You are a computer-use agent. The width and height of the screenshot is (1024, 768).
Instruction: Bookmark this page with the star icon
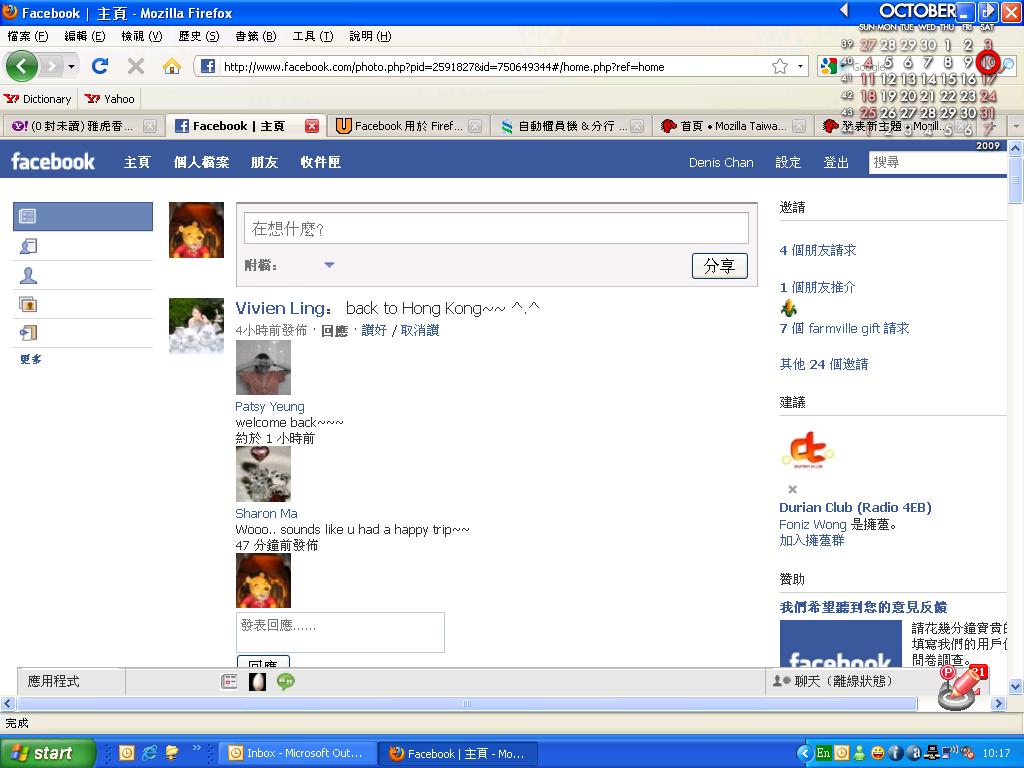coord(780,66)
